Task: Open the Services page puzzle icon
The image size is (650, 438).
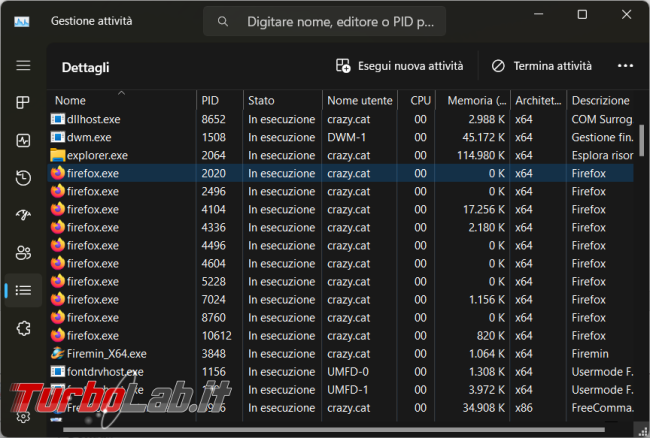Action: [23, 328]
